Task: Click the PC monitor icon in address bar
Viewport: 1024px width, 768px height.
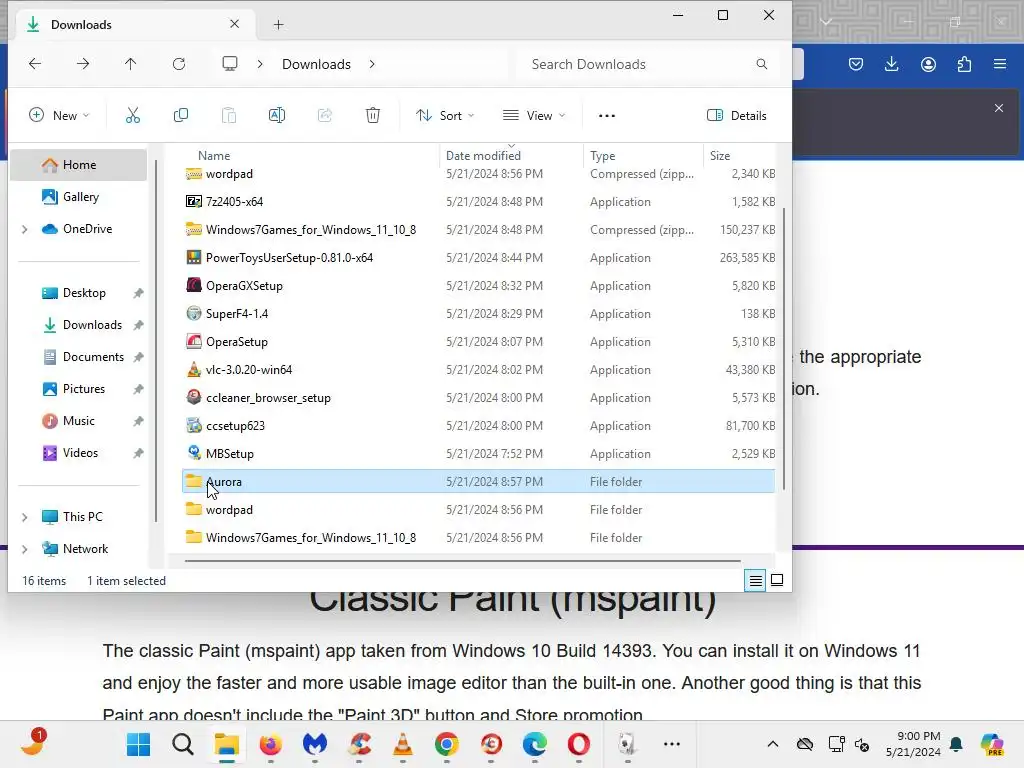Action: (230, 63)
